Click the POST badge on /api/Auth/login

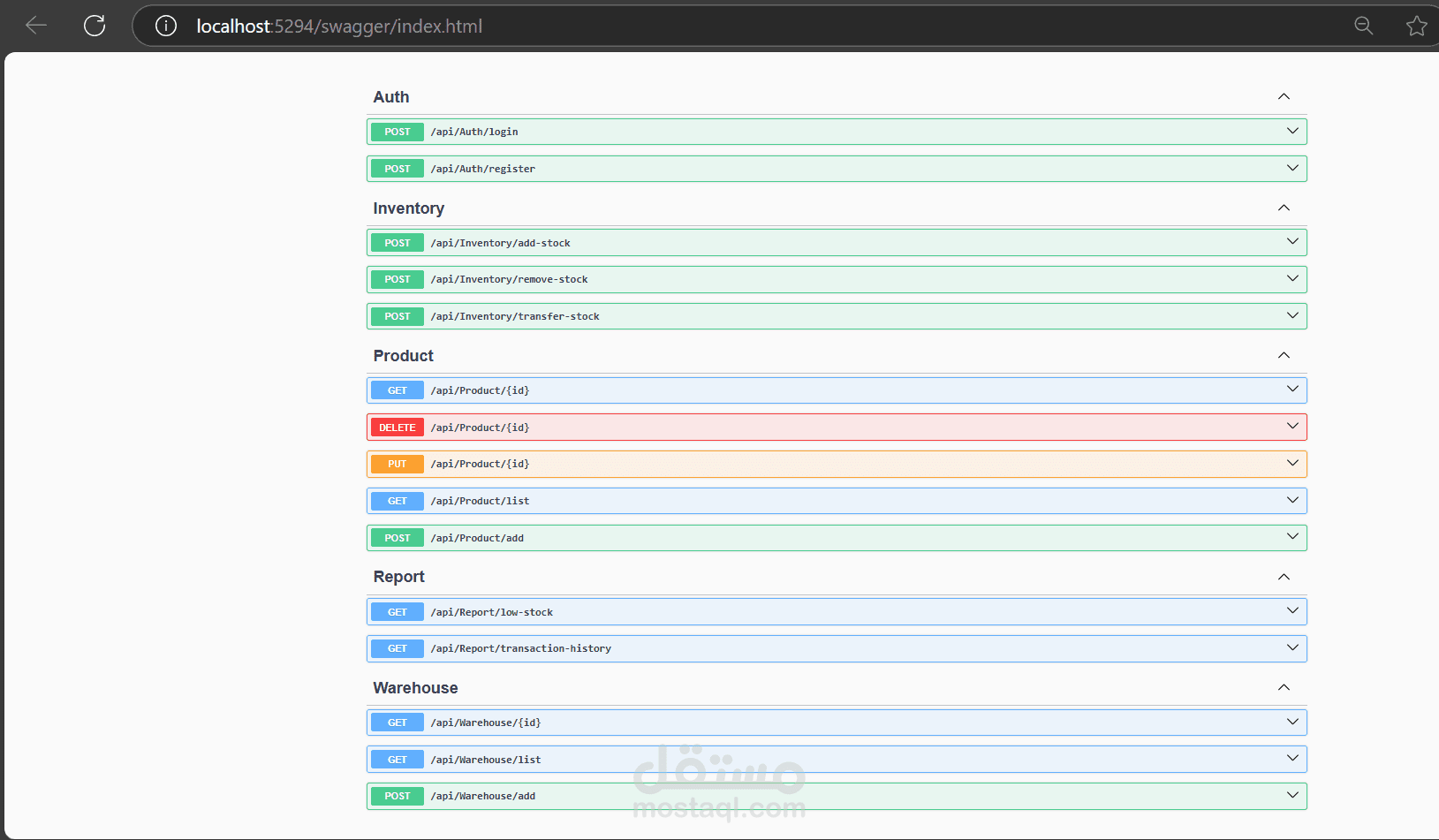pyautogui.click(x=396, y=131)
